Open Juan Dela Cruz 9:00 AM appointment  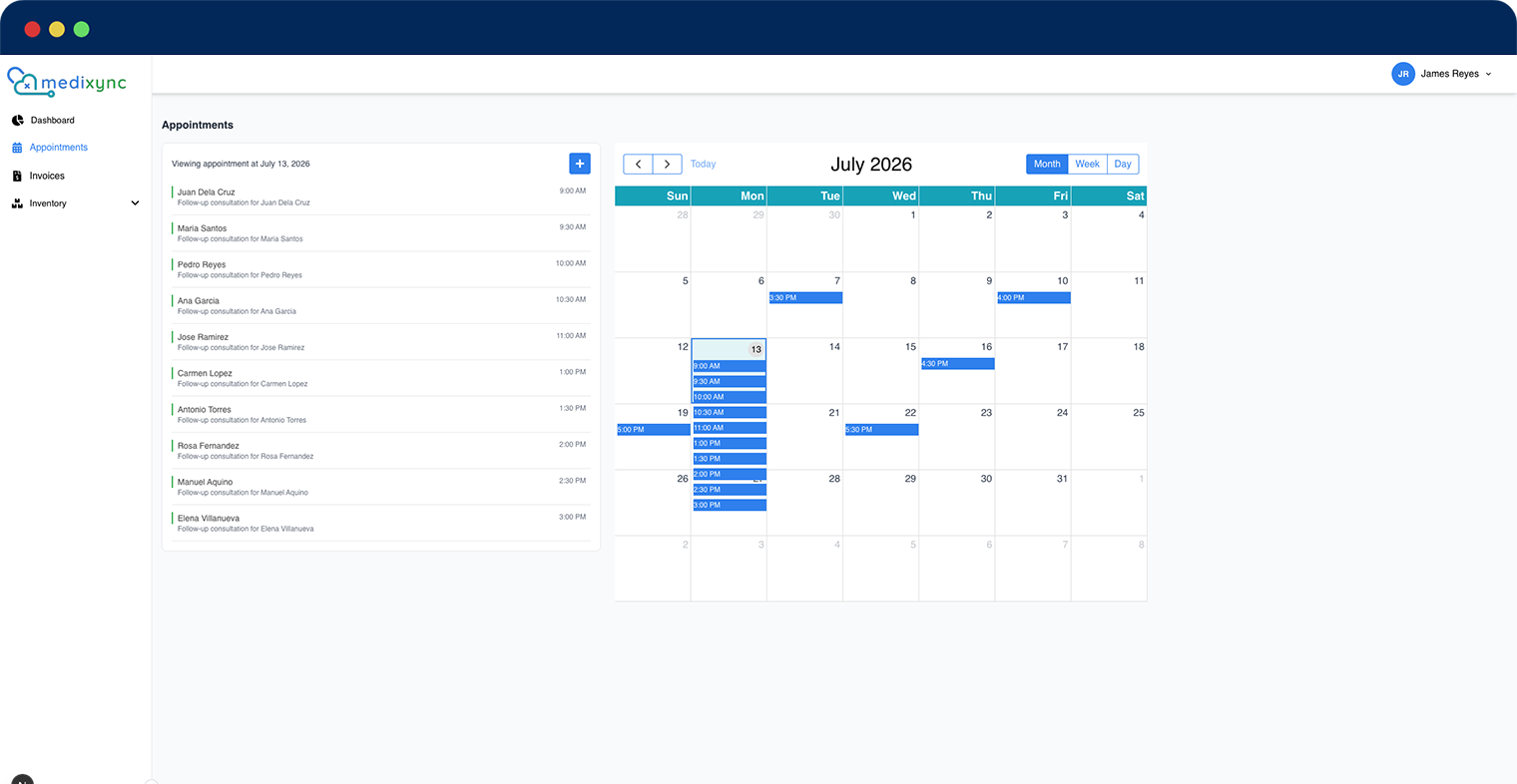click(x=381, y=196)
